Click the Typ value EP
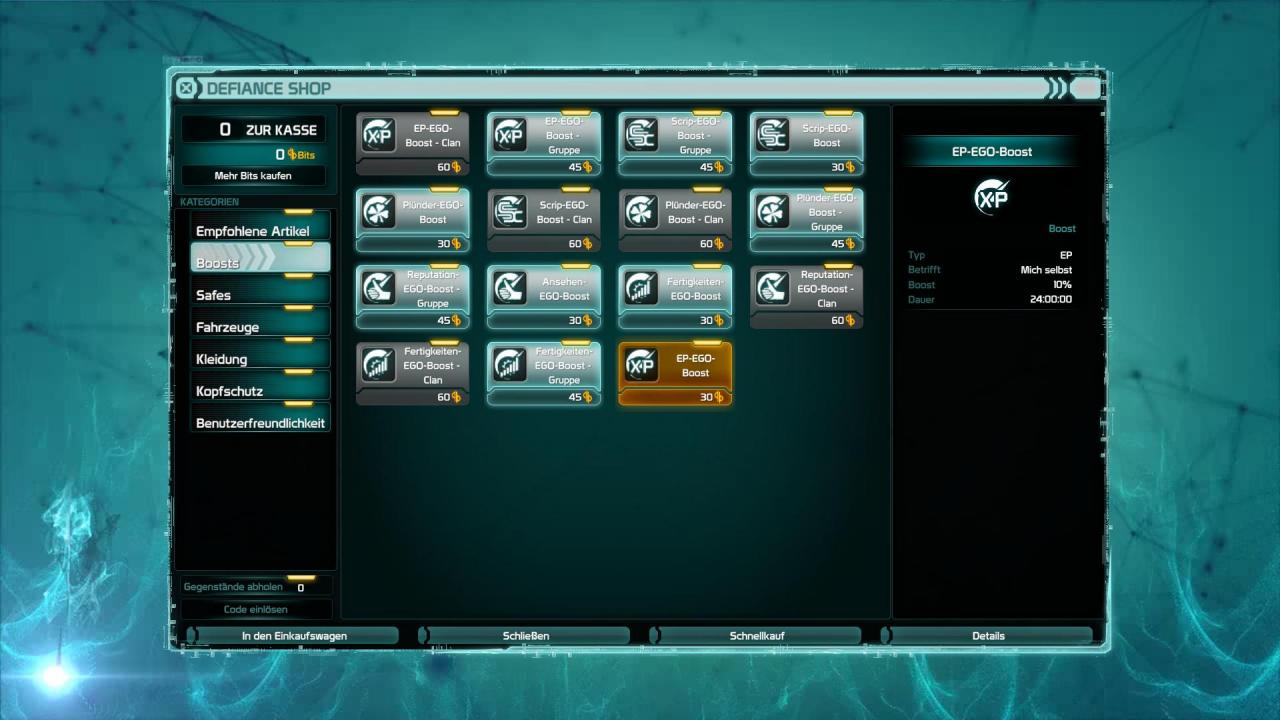The height and width of the screenshot is (720, 1280). [x=1066, y=255]
